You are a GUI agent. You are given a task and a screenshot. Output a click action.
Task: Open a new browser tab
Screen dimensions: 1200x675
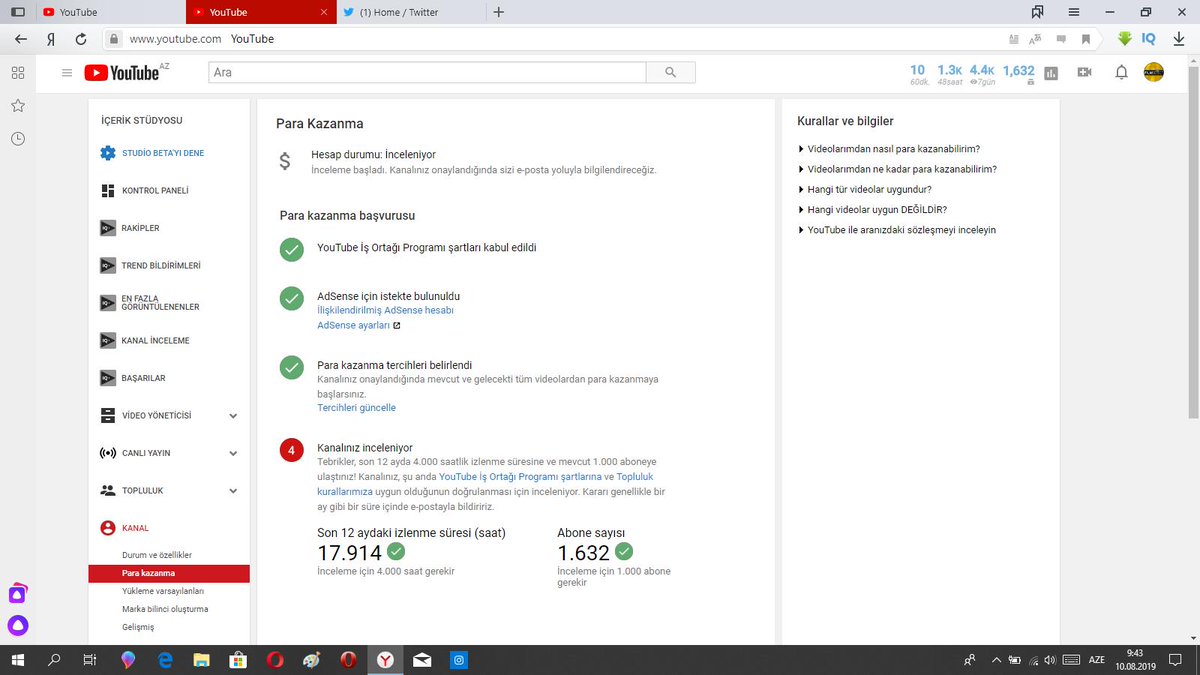[x=499, y=12]
